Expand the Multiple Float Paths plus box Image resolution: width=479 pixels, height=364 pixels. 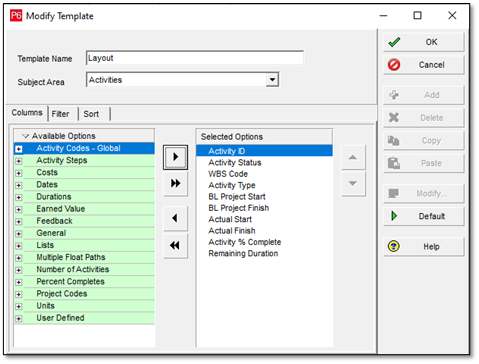[19, 258]
